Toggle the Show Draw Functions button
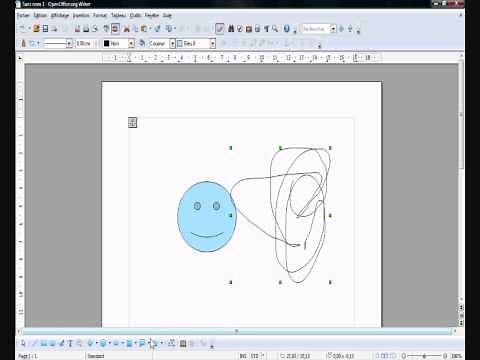The image size is (480, 360). 219,29
